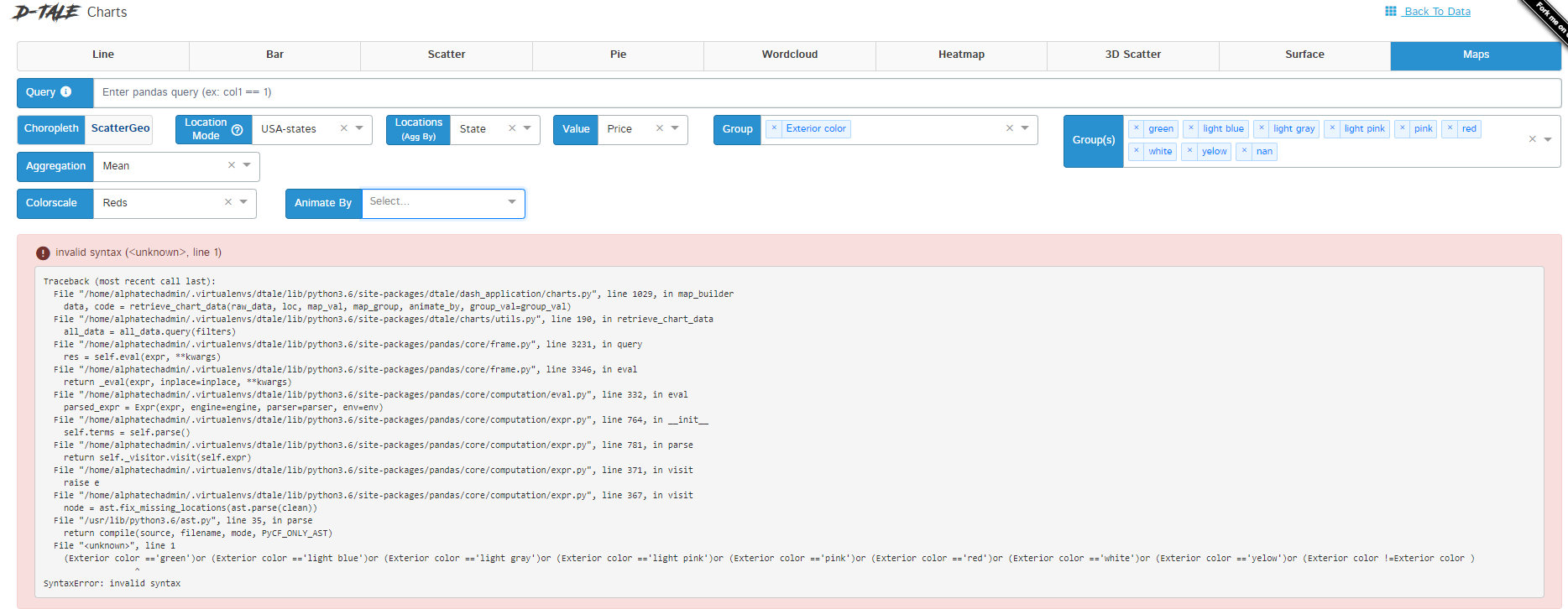Screen dimensions: 1568x609
Task: Switch to the Line chart tab
Action: (x=103, y=55)
